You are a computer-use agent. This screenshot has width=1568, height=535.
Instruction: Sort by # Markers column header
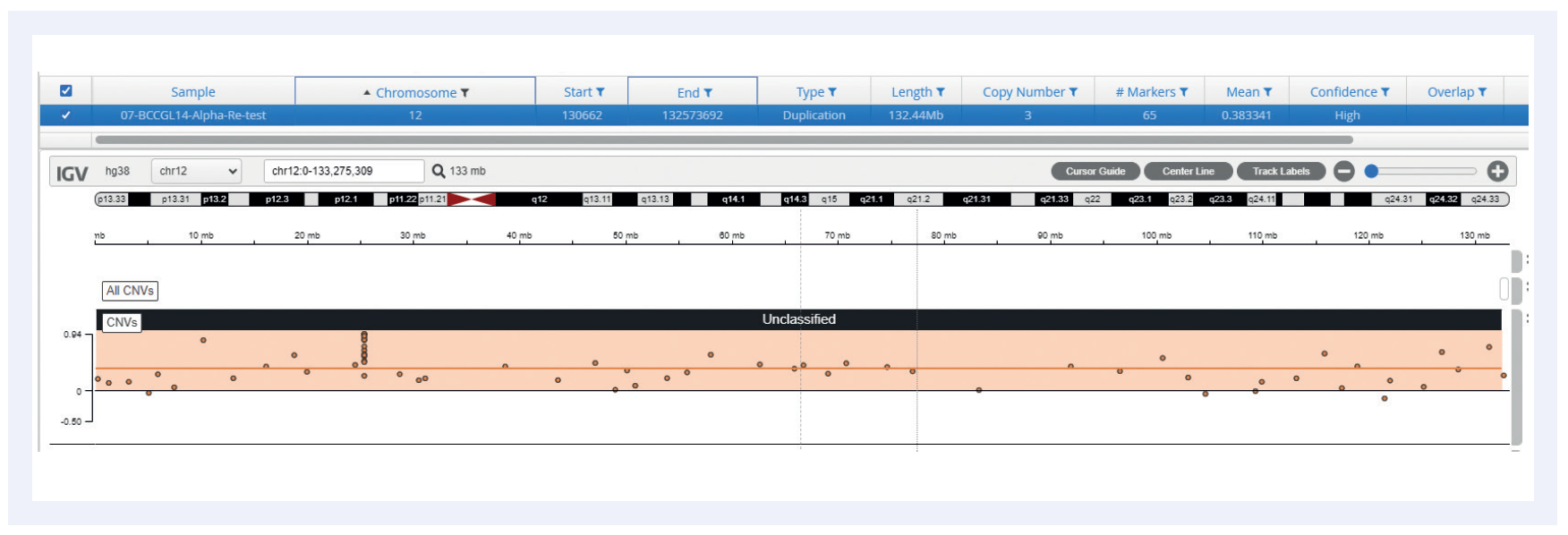click(x=1146, y=92)
